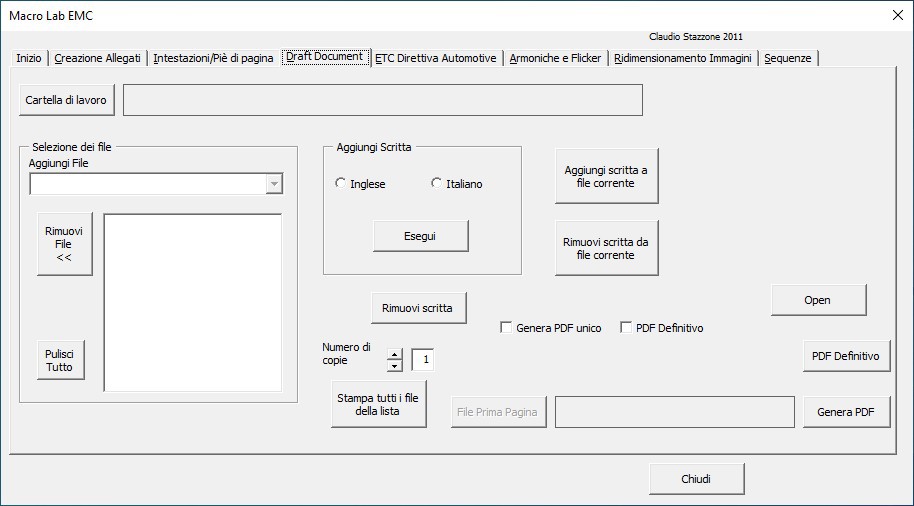Close the Macro Lab EMC window

pyautogui.click(x=896, y=15)
